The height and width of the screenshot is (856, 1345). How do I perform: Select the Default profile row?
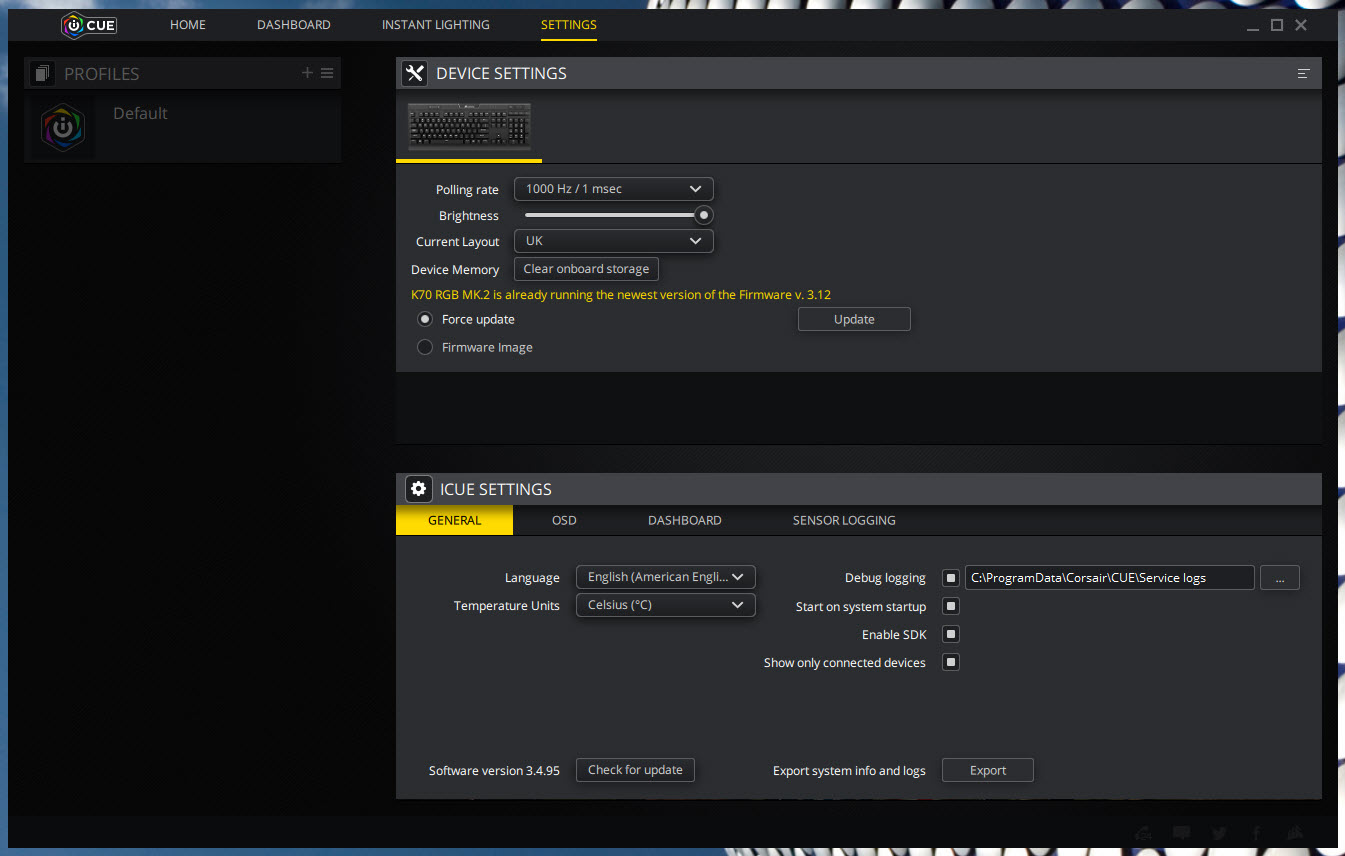click(x=182, y=128)
